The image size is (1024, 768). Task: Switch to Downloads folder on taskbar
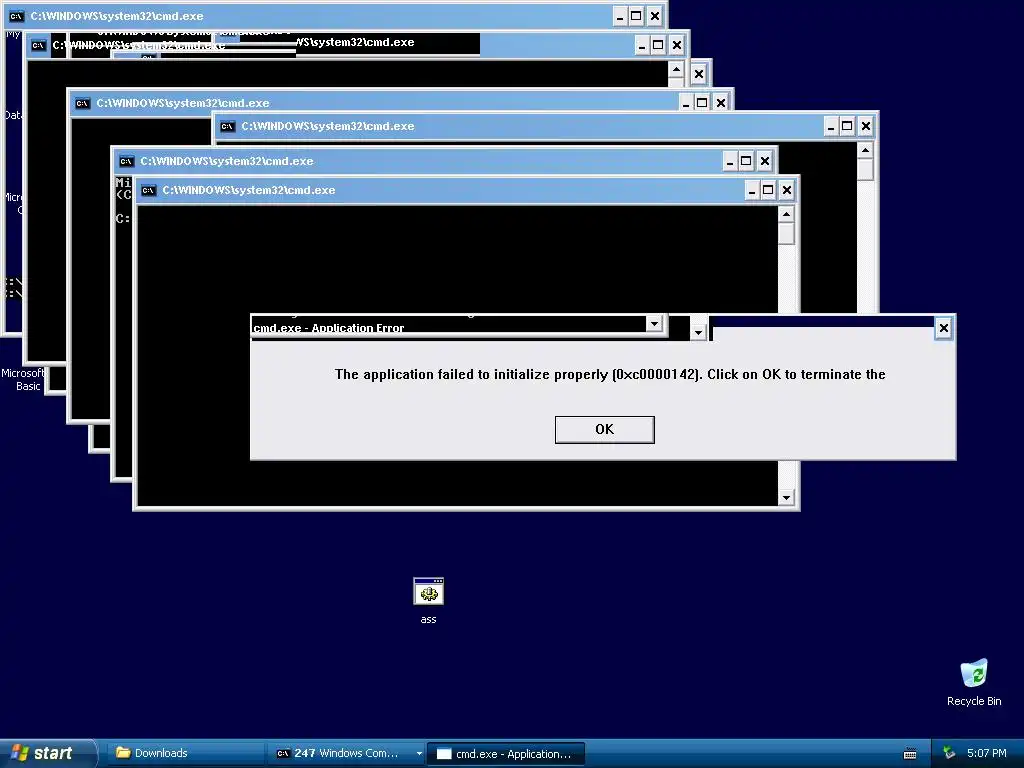tap(184, 753)
